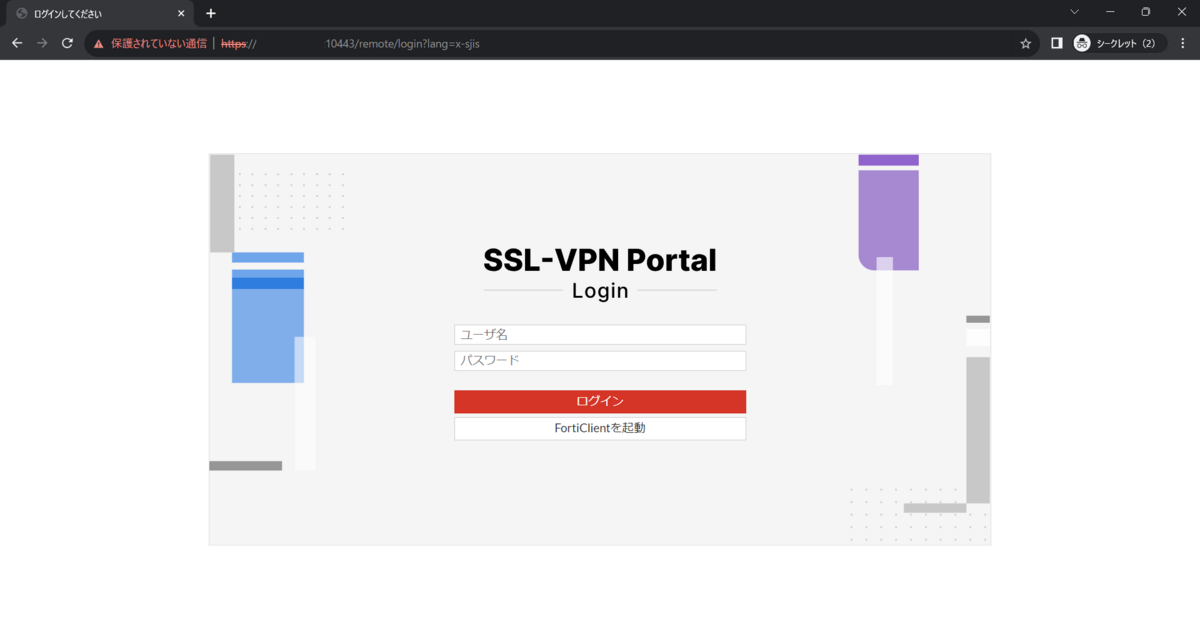The image size is (1200, 638).
Task: Close the ログインしてください tab
Action: (x=180, y=13)
